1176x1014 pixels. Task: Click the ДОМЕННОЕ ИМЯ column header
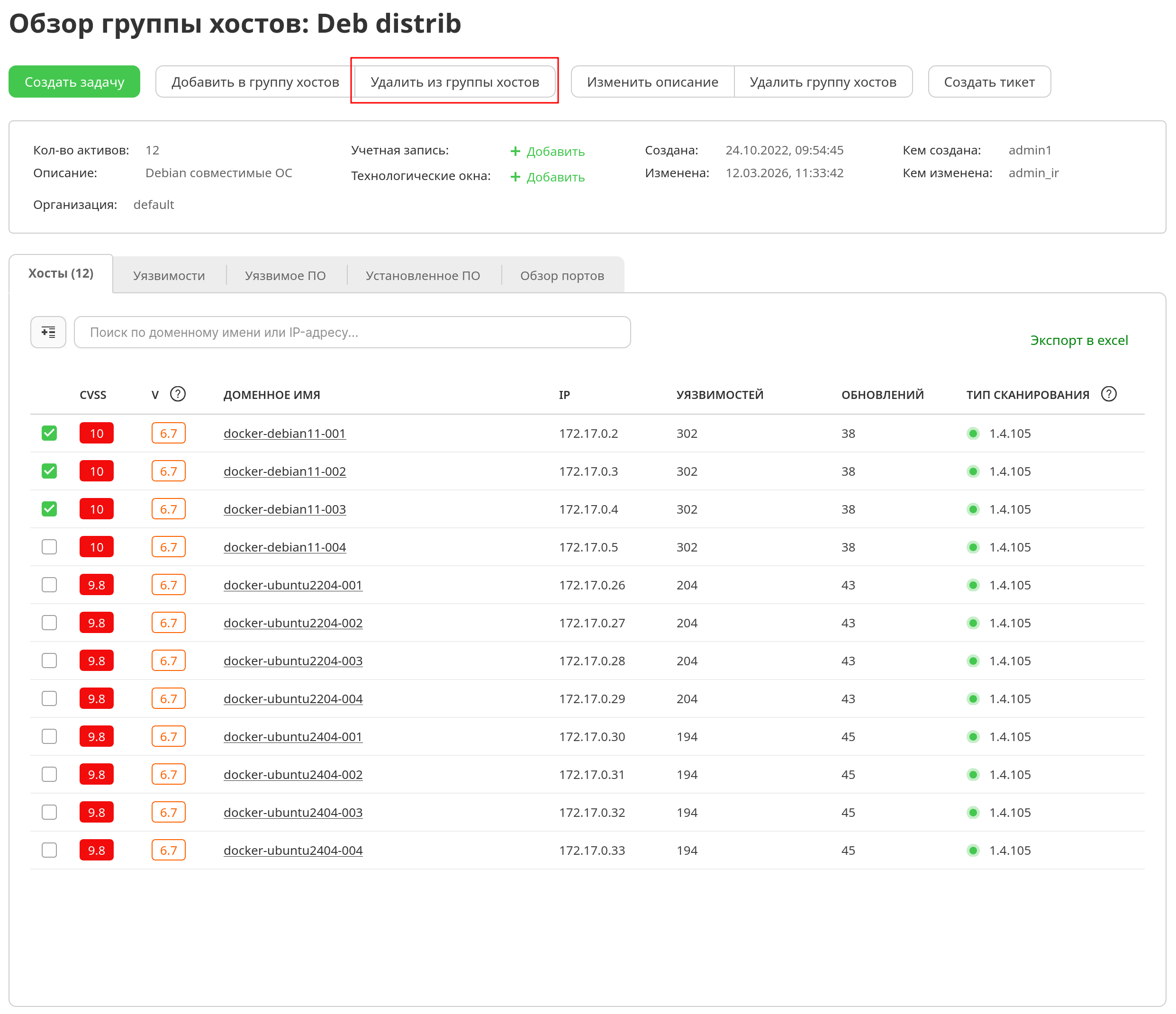point(272,395)
